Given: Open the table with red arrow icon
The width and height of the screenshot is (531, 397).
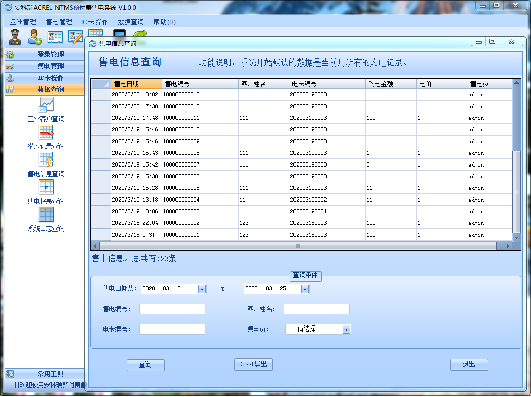Looking at the screenshot, I should [x=46, y=132].
